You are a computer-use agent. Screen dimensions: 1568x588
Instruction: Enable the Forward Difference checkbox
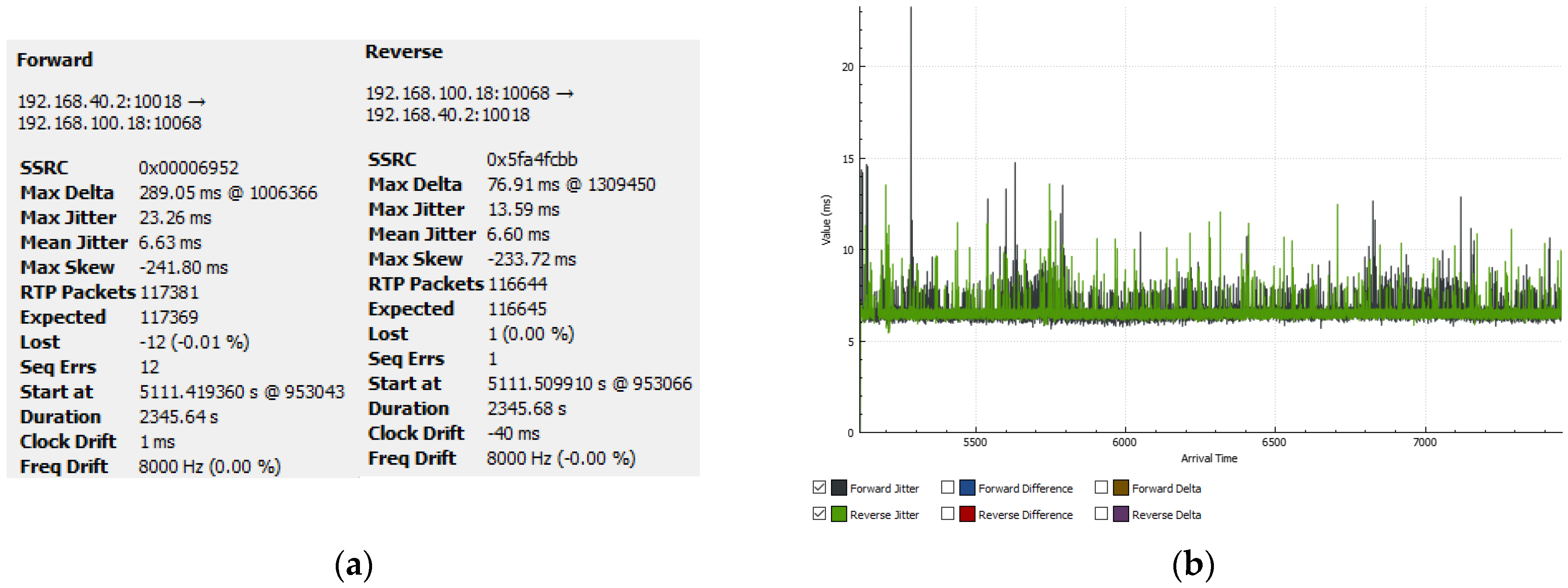coord(947,488)
